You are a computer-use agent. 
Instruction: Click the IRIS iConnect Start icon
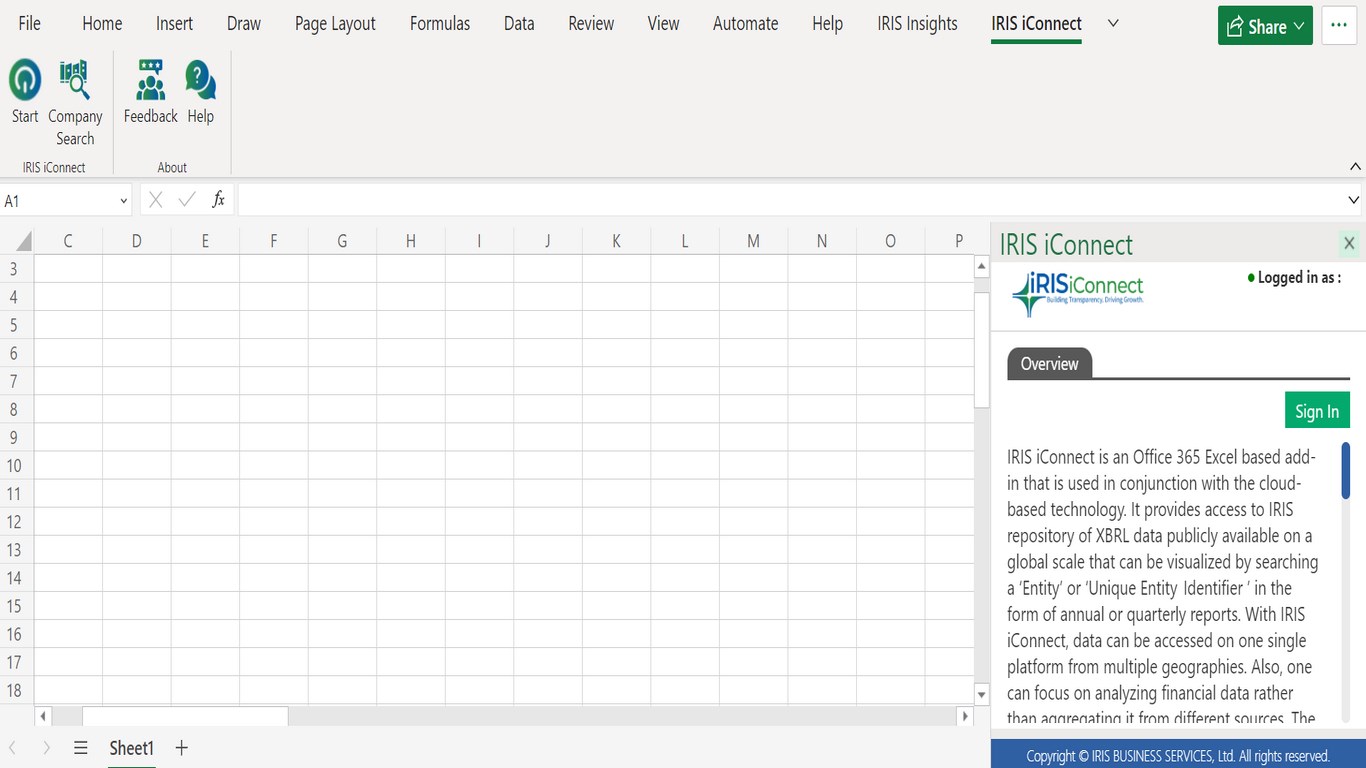point(25,91)
